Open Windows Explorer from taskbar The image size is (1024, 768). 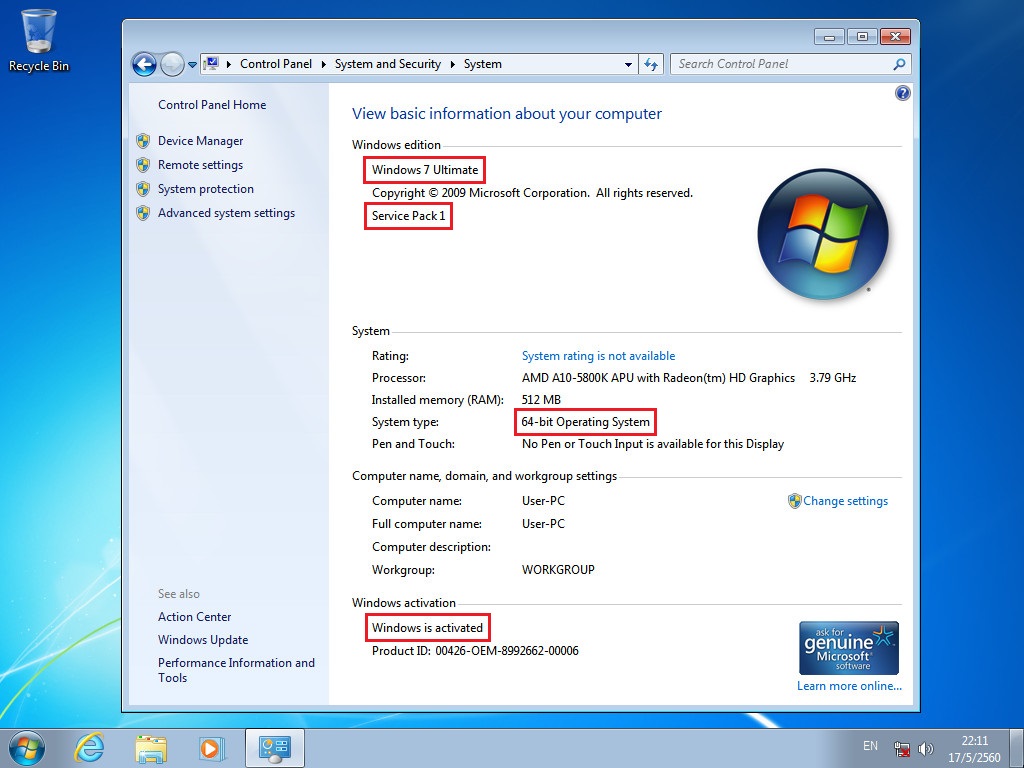pyautogui.click(x=151, y=748)
